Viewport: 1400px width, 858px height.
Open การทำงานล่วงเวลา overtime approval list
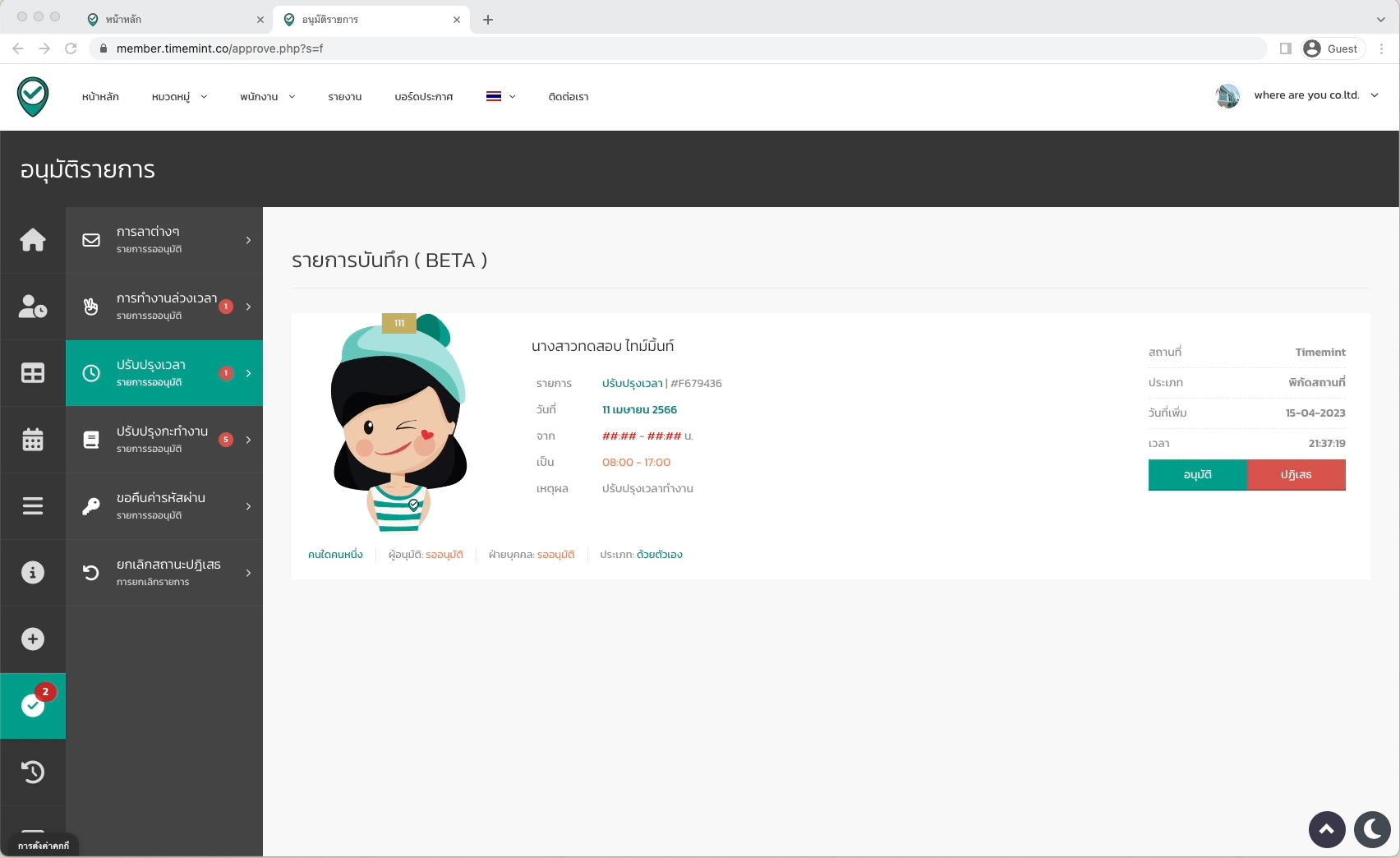coord(164,307)
